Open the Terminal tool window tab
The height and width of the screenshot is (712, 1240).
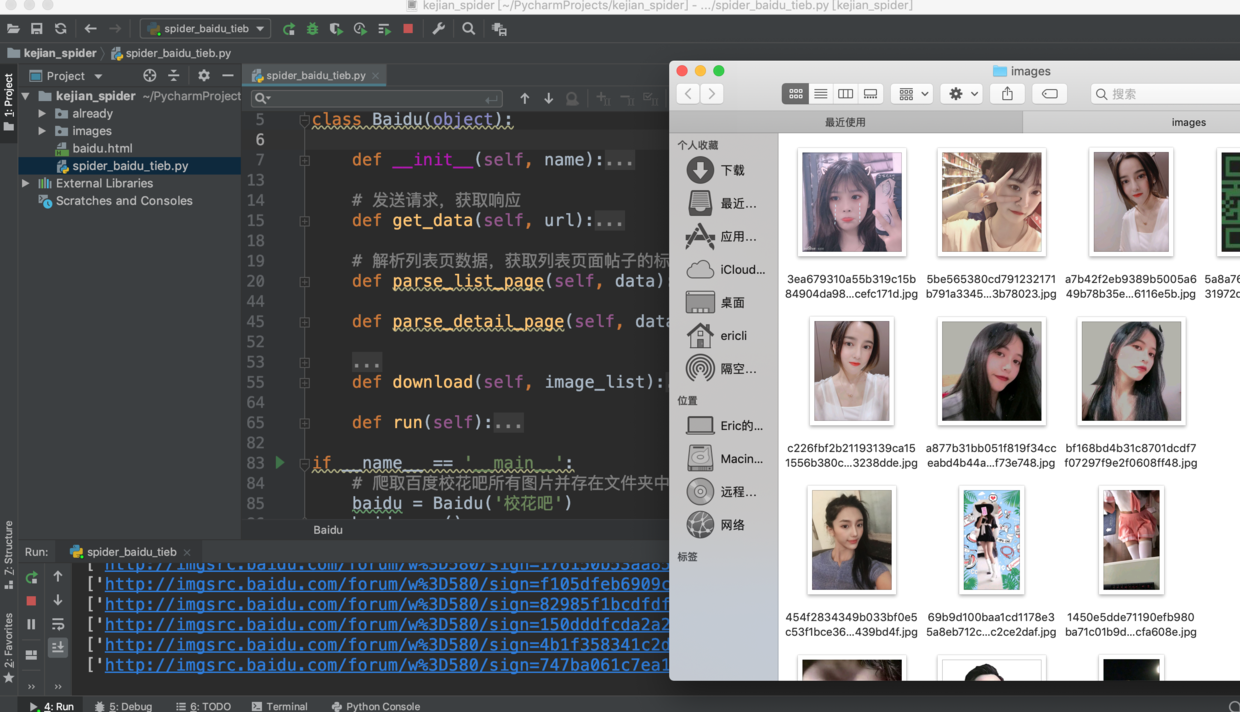[x=280, y=706]
